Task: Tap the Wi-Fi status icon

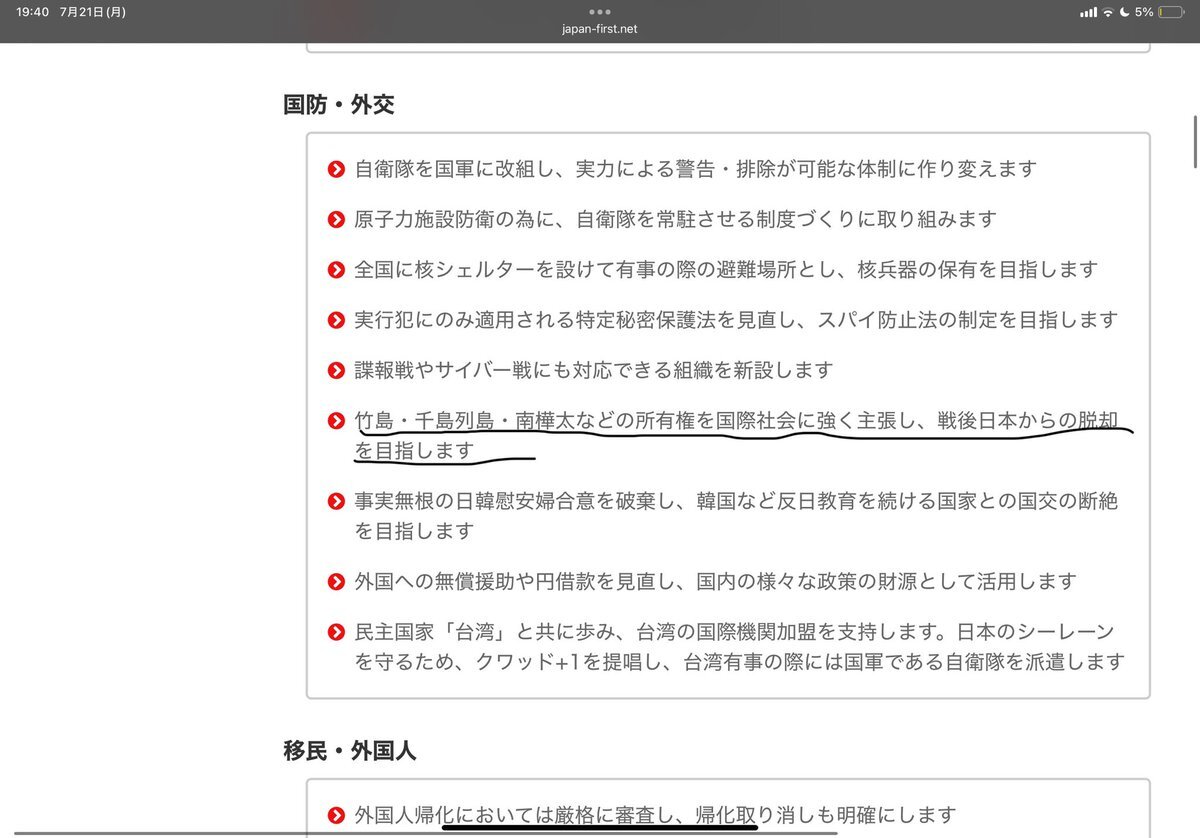Action: [1108, 12]
